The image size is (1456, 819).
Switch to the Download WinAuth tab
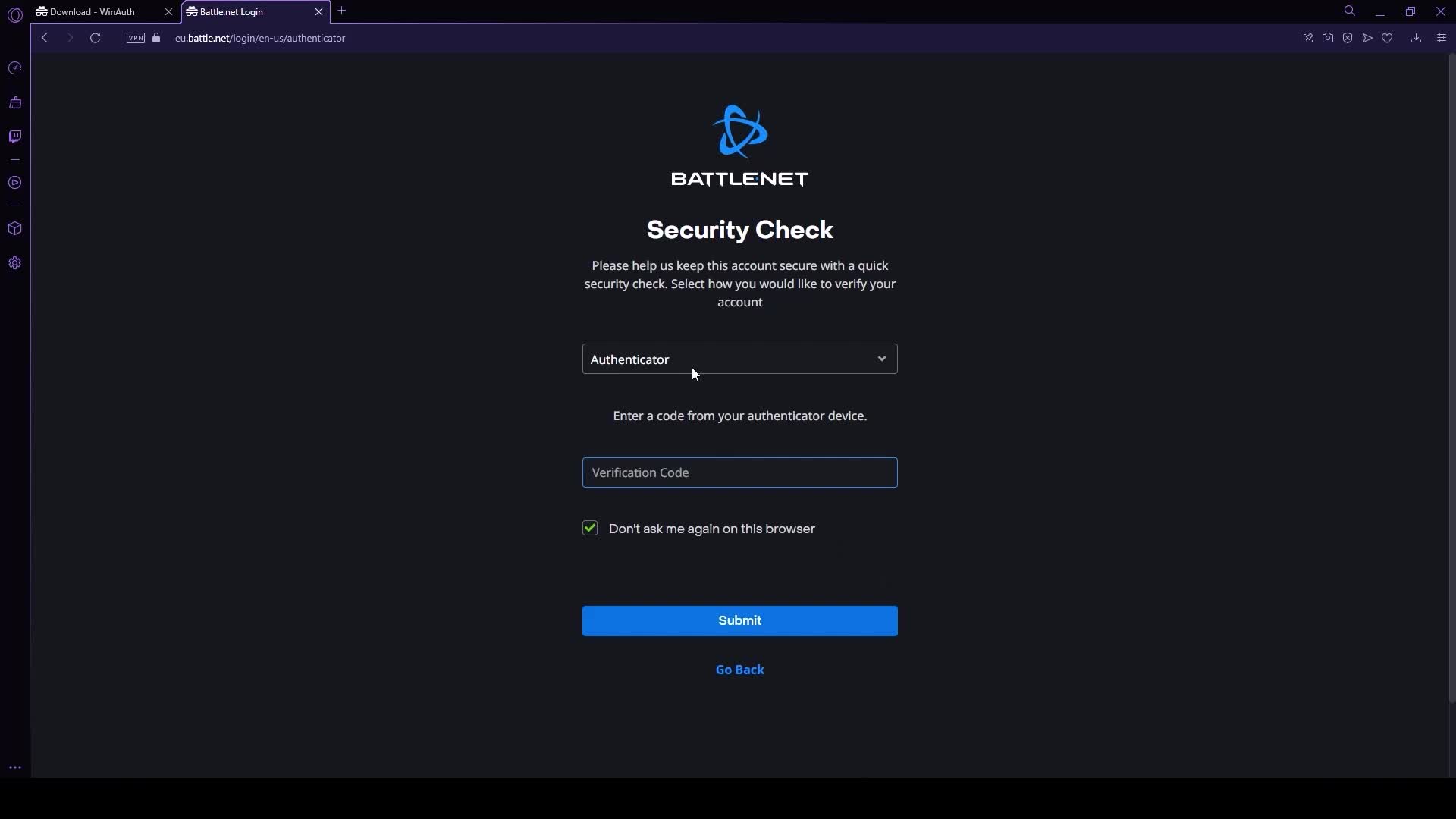tap(91, 11)
